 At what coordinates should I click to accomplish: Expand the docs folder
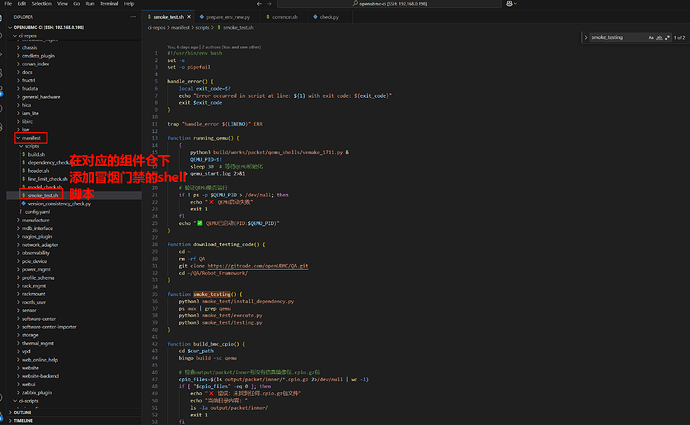(x=27, y=72)
